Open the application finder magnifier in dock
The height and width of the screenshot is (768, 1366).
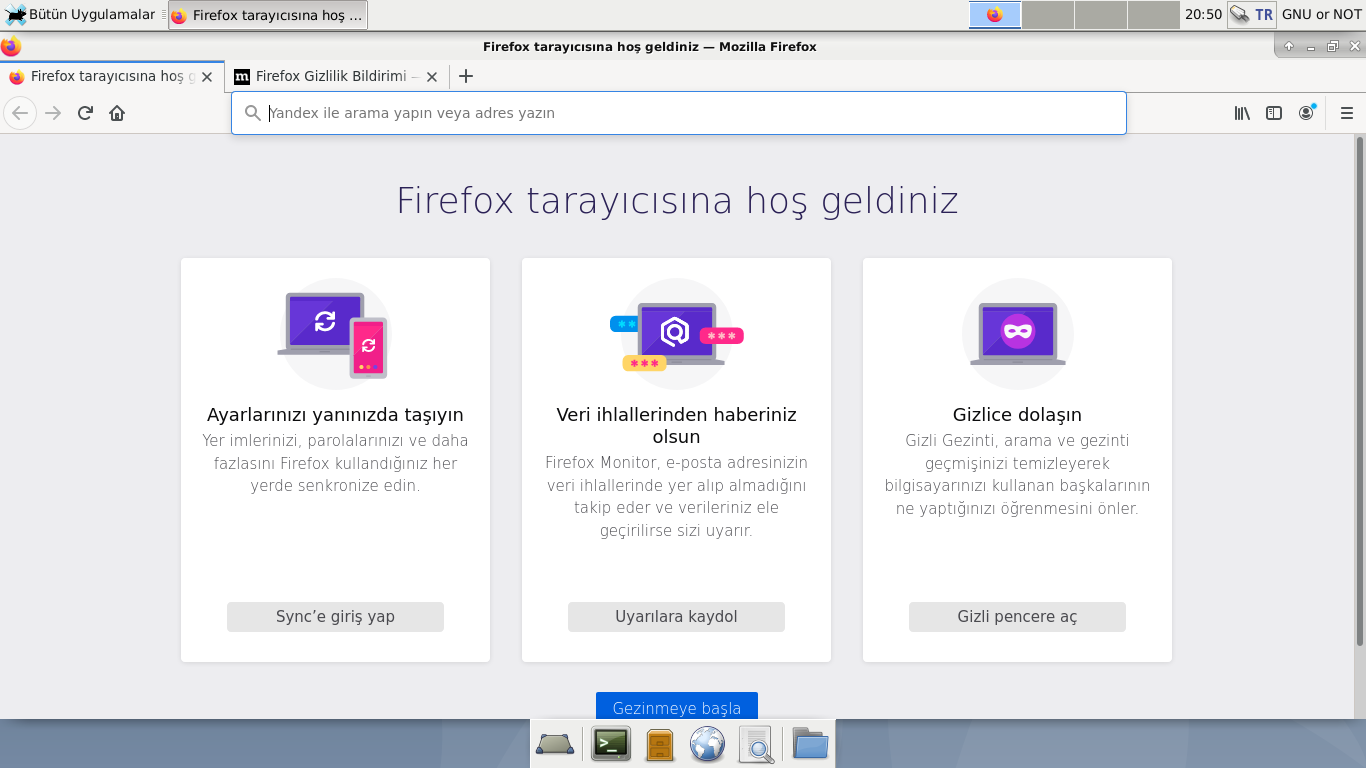point(757,744)
